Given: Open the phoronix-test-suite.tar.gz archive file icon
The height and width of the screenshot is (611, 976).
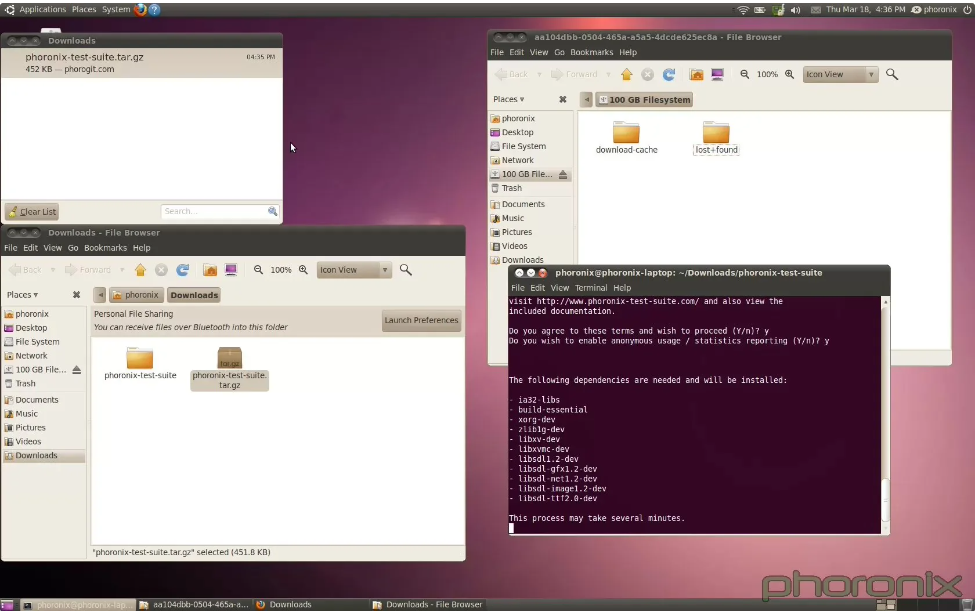Looking at the screenshot, I should pyautogui.click(x=230, y=359).
